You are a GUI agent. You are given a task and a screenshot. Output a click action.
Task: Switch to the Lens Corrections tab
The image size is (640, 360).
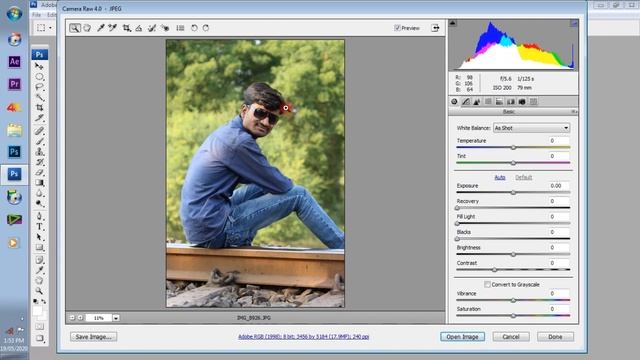pos(511,102)
